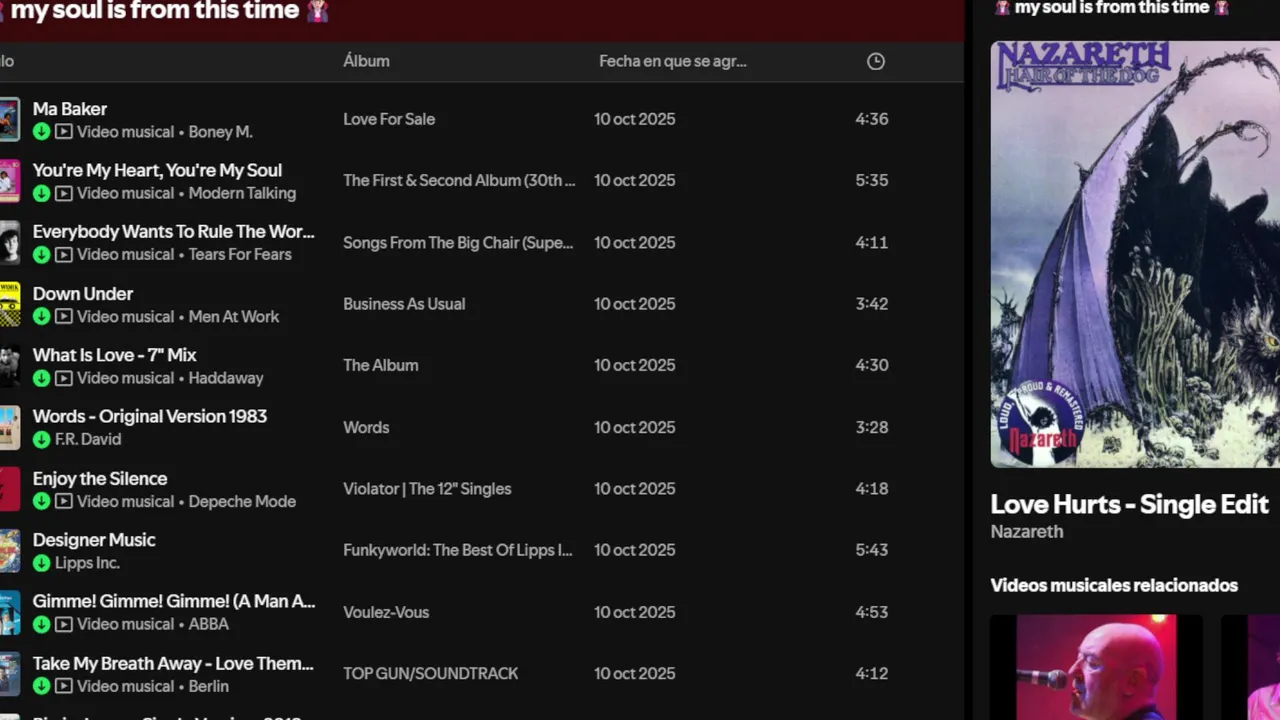The image size is (1280, 720).
Task: Click music video icon for Haddaway track
Action: click(x=64, y=378)
